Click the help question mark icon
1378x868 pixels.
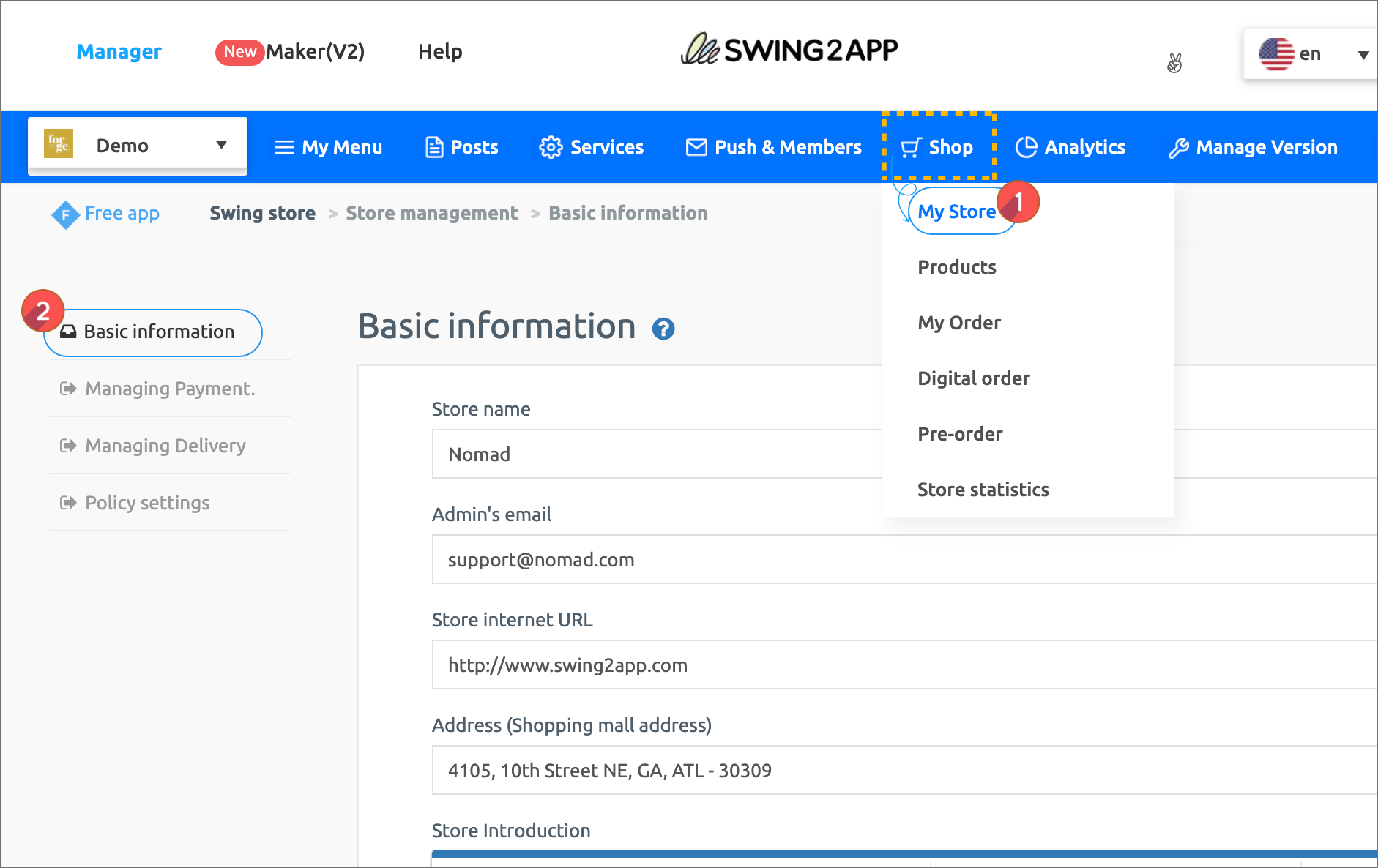pos(663,329)
